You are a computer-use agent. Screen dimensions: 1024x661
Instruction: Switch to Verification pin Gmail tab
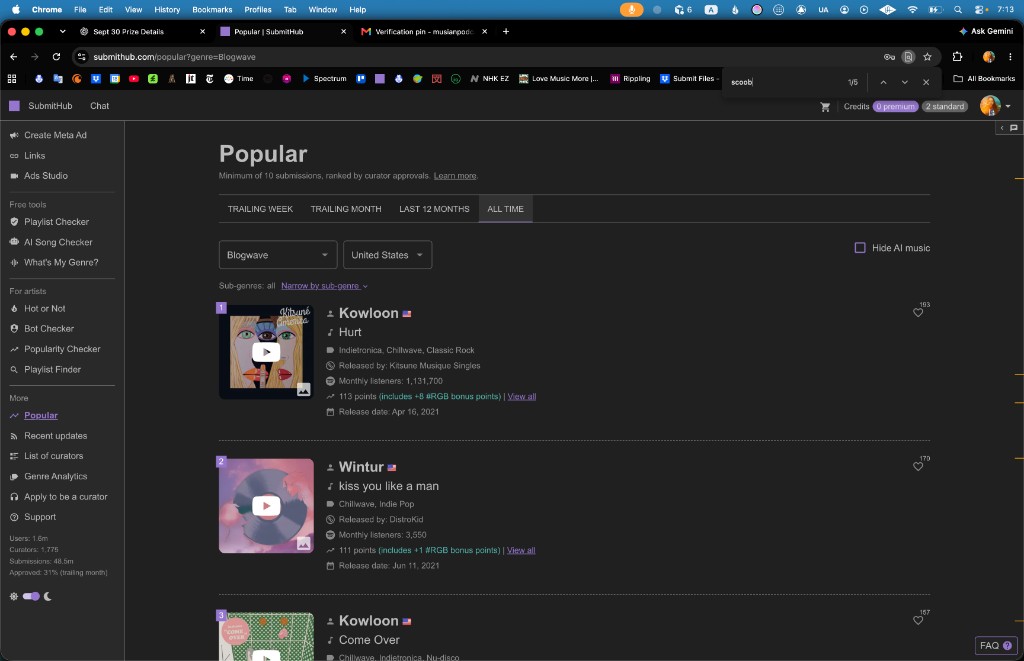point(424,31)
